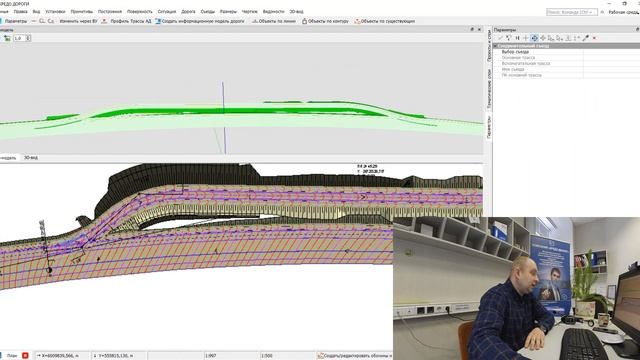This screenshot has width=640, height=360.
Task: Open vertical Параметры side tab
Action: 489,127
